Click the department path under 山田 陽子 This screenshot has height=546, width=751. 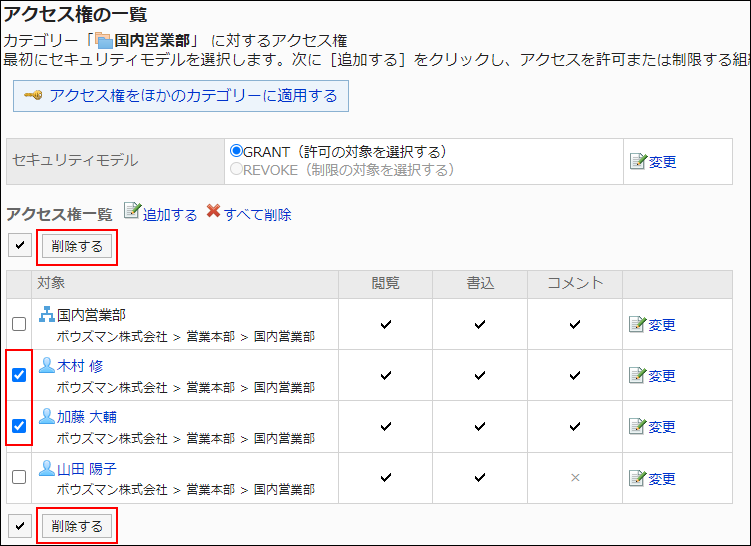186,489
